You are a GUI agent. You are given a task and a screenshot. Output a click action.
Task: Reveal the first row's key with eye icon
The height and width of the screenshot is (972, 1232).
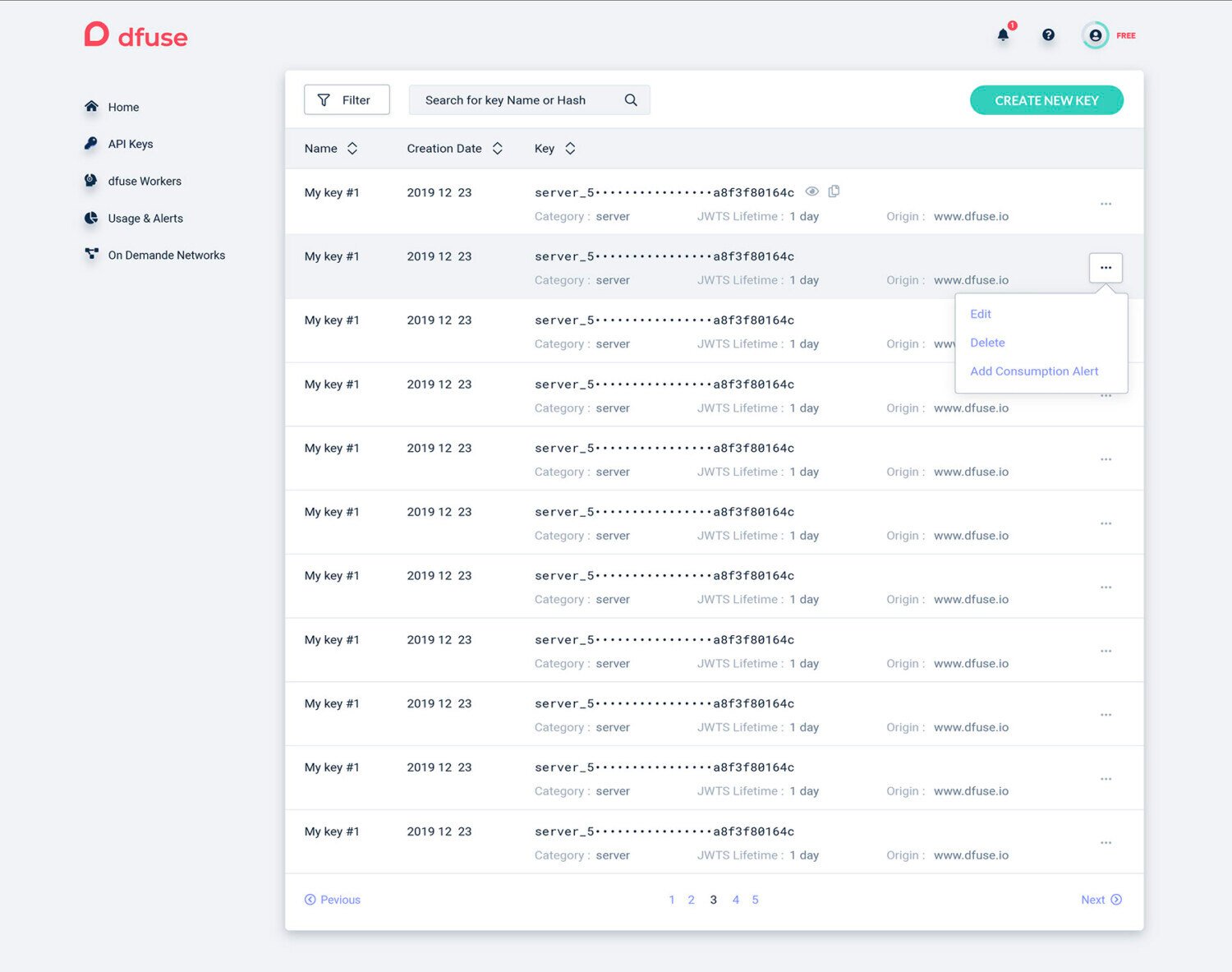(x=811, y=191)
